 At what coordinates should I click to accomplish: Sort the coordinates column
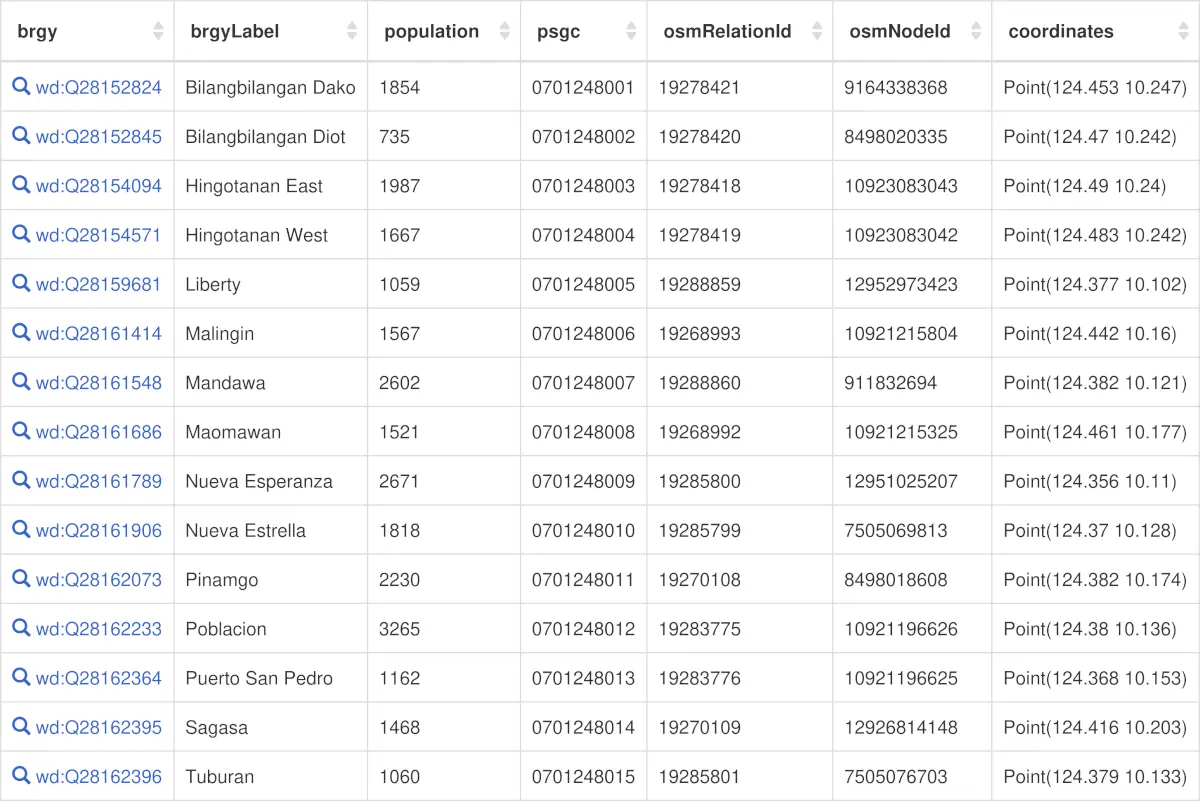[x=1184, y=31]
